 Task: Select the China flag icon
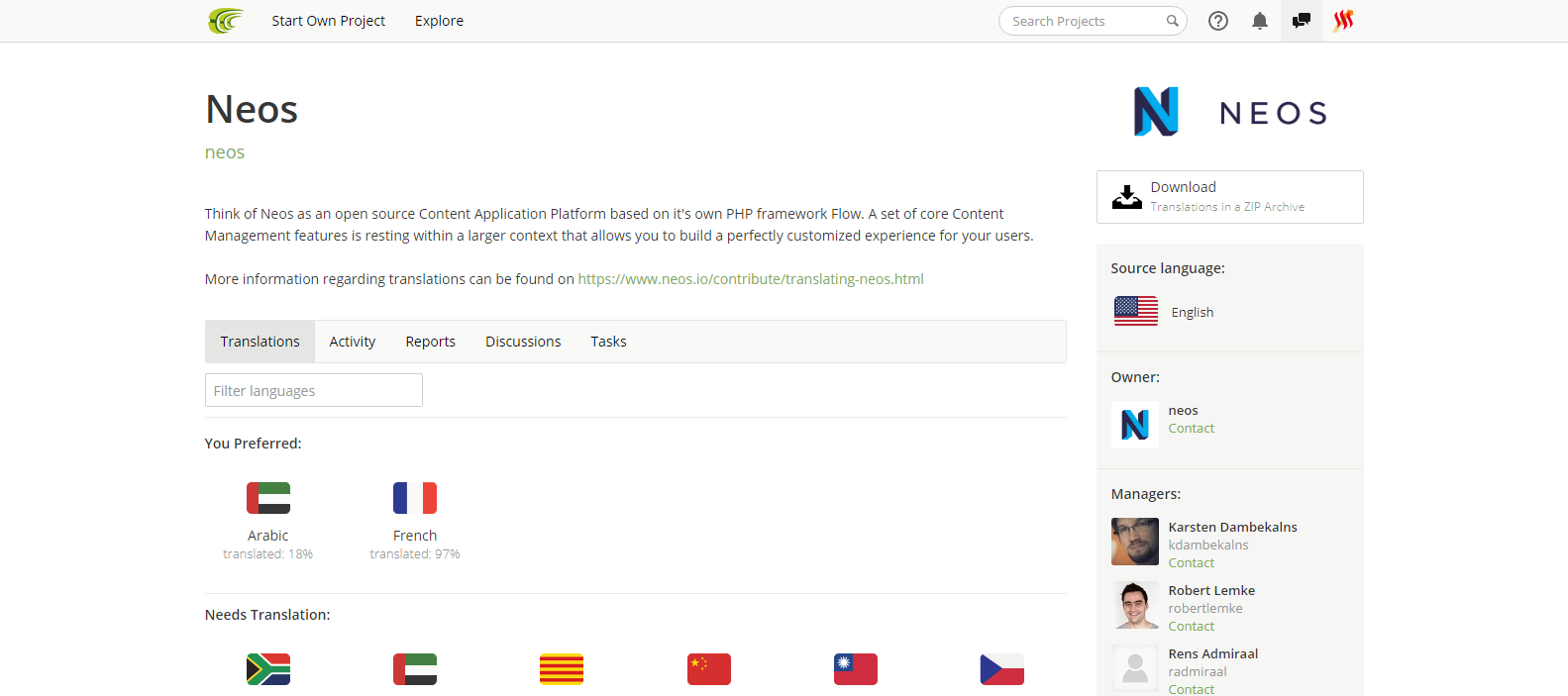[709, 669]
